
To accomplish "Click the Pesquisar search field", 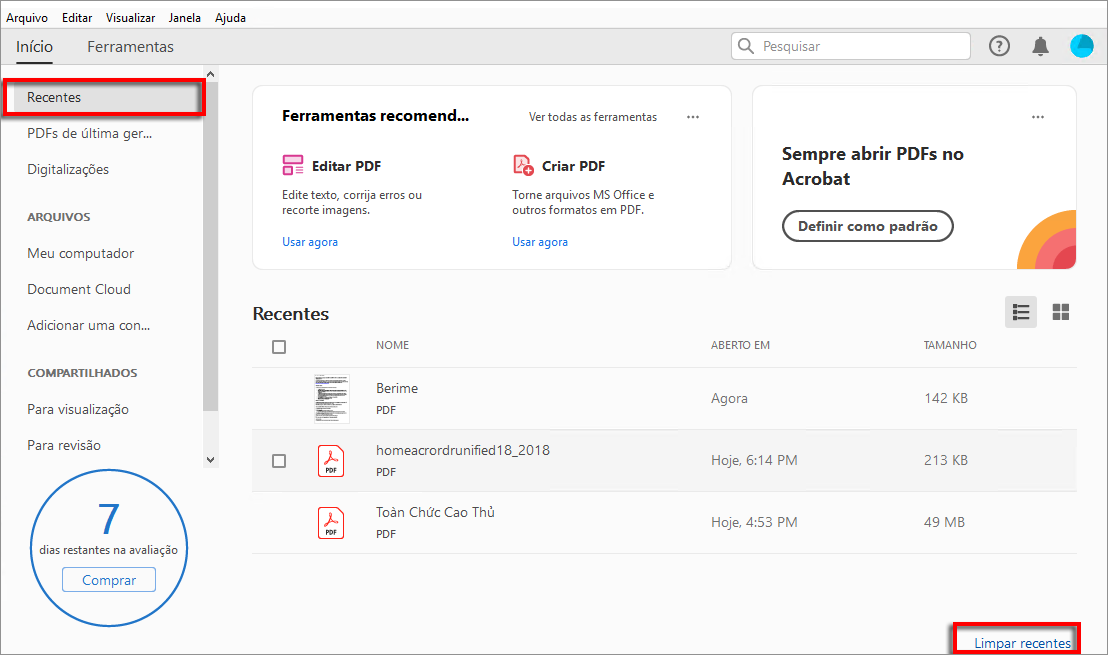I will tap(860, 46).
